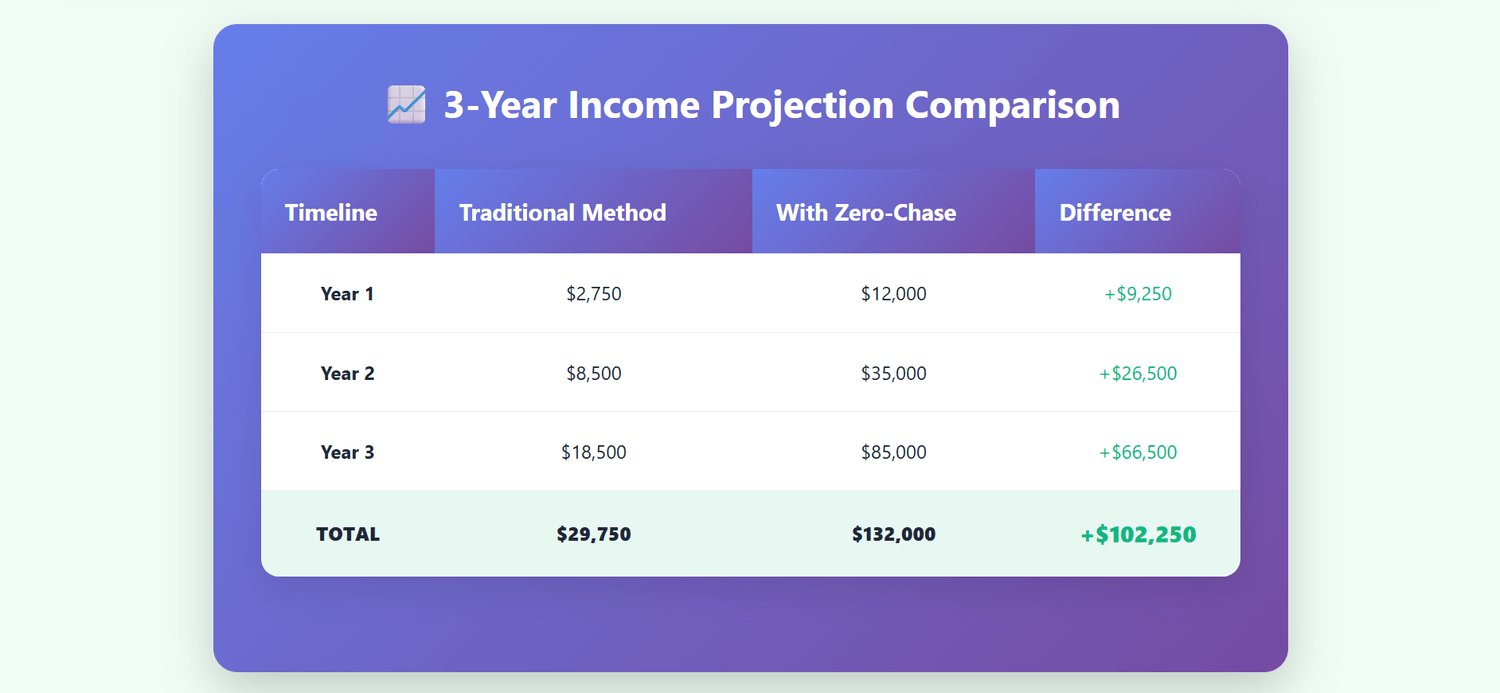Image resolution: width=1500 pixels, height=693 pixels.
Task: Click the $18,500 Year 3 value
Action: 593,452
